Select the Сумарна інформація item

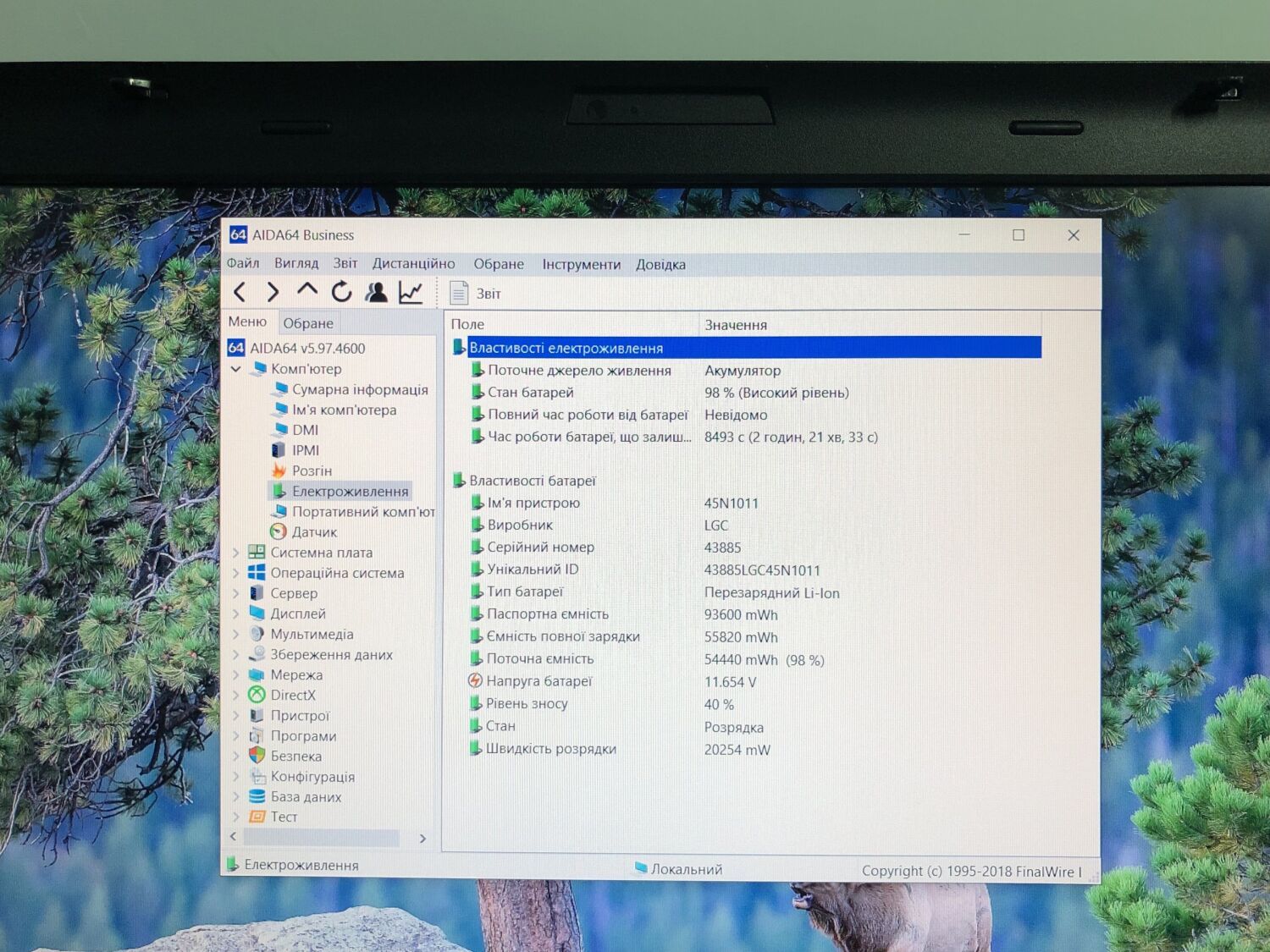pos(359,389)
